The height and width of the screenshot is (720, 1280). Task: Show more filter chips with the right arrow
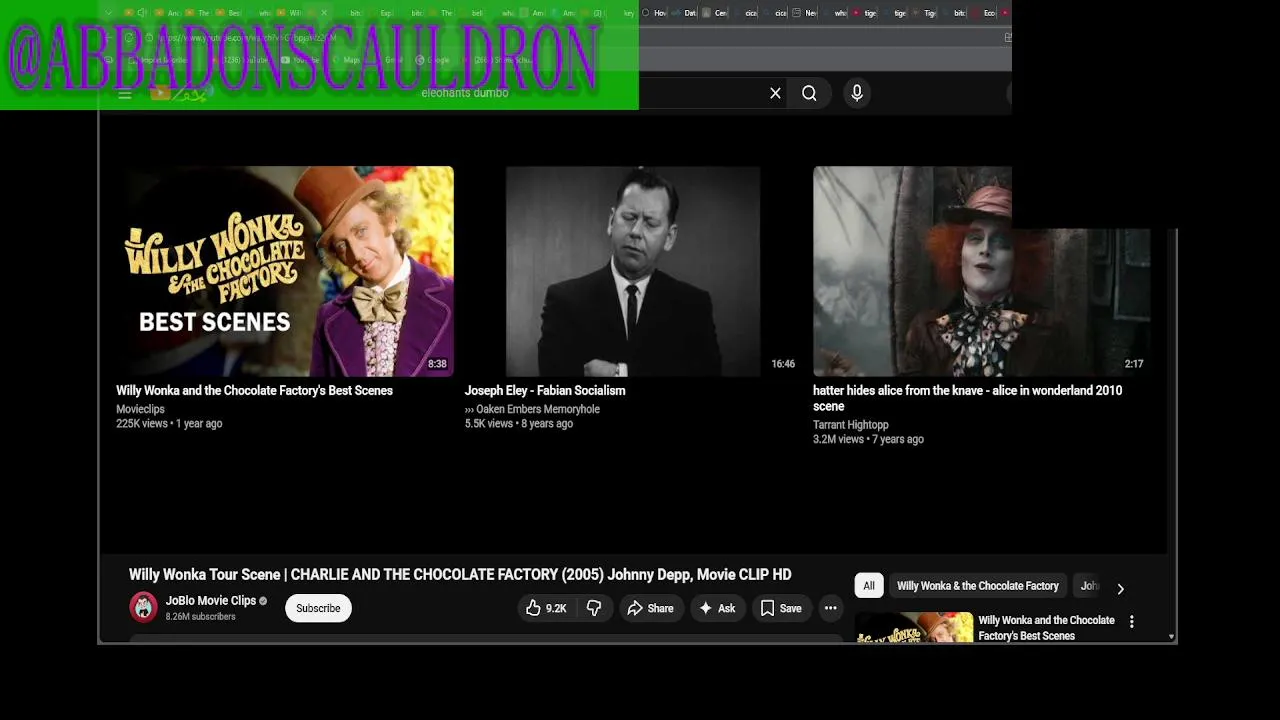[x=1120, y=588]
